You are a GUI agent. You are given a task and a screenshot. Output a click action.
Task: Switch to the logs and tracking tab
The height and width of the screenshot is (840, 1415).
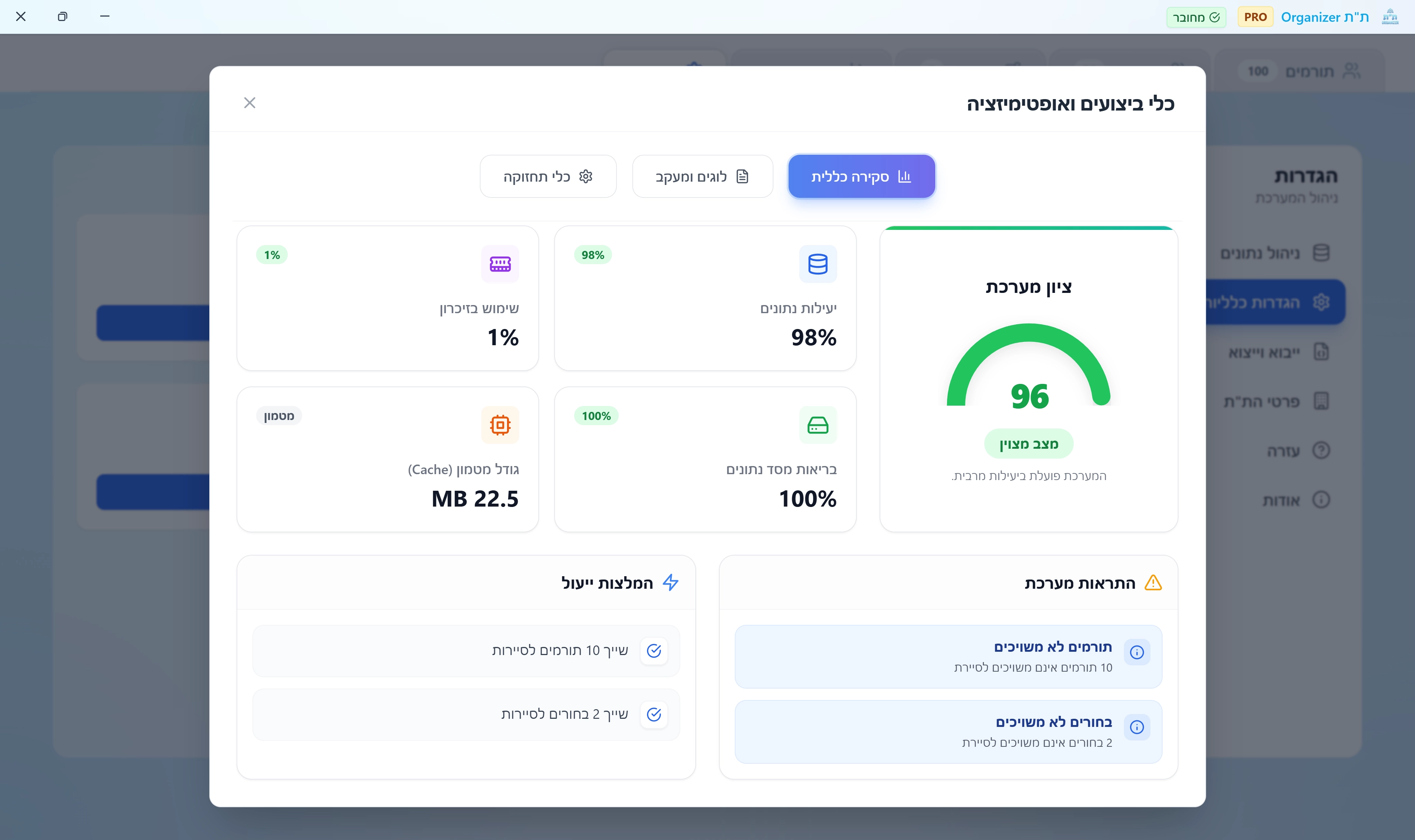702,176
